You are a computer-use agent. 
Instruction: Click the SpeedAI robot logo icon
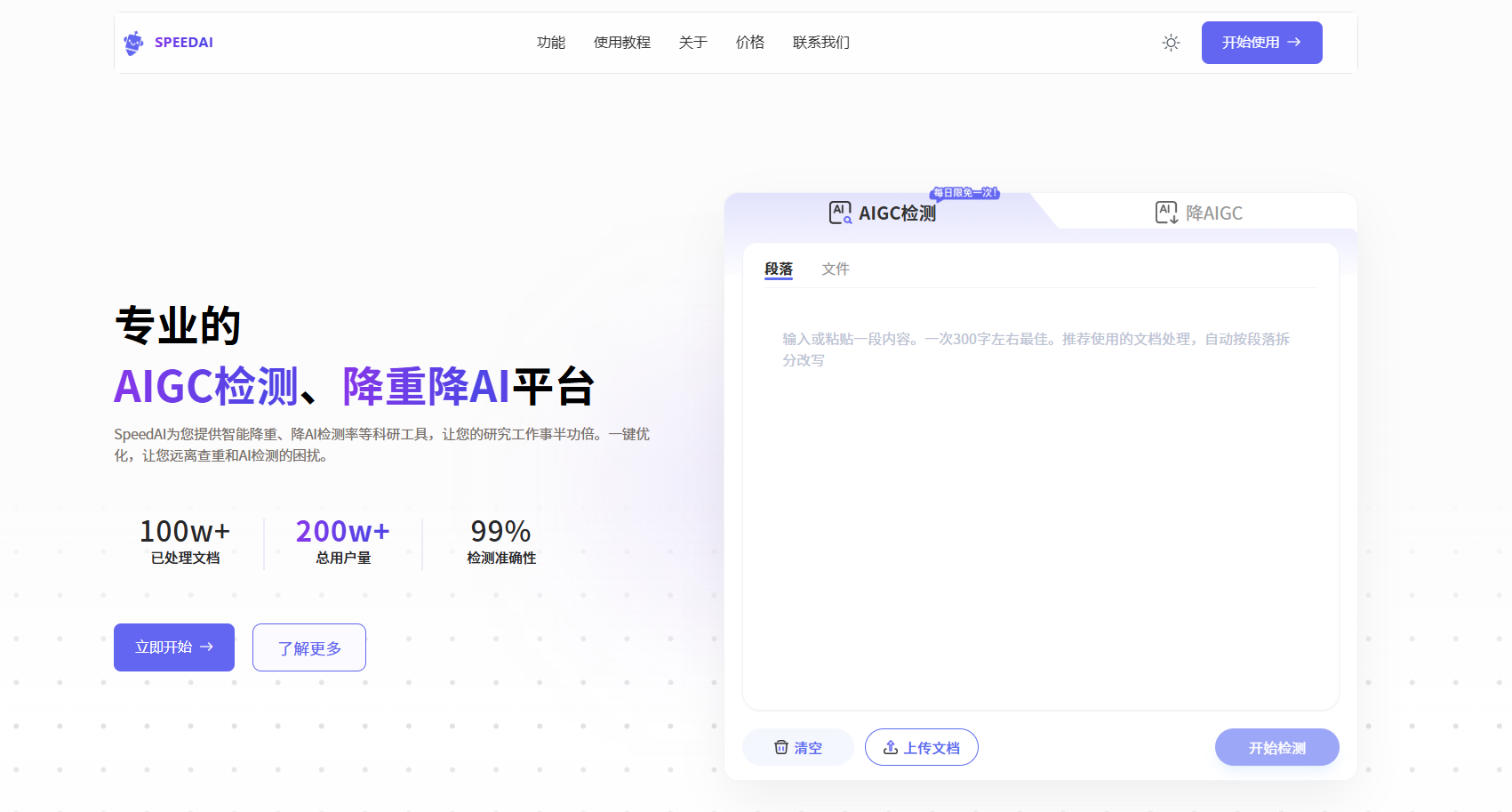[x=133, y=43]
